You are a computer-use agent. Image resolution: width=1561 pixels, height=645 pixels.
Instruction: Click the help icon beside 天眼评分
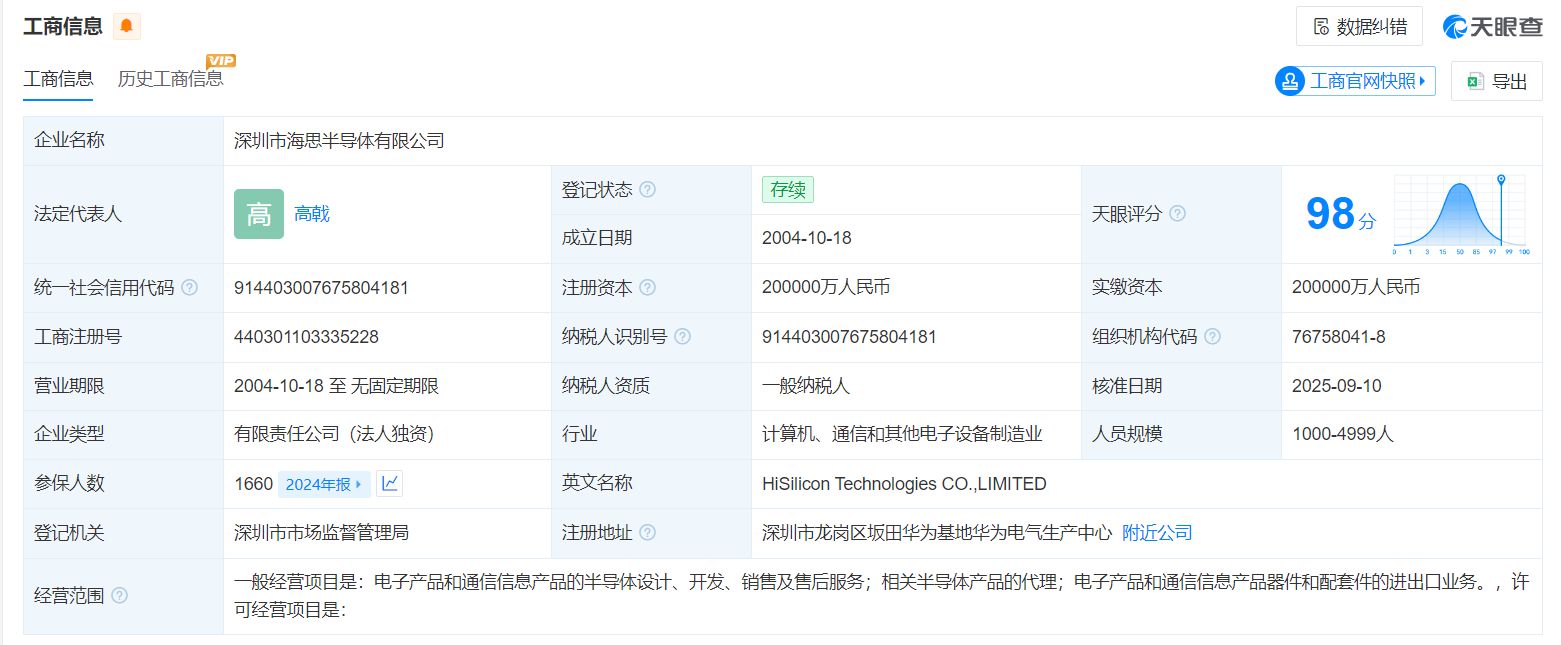click(x=1178, y=213)
